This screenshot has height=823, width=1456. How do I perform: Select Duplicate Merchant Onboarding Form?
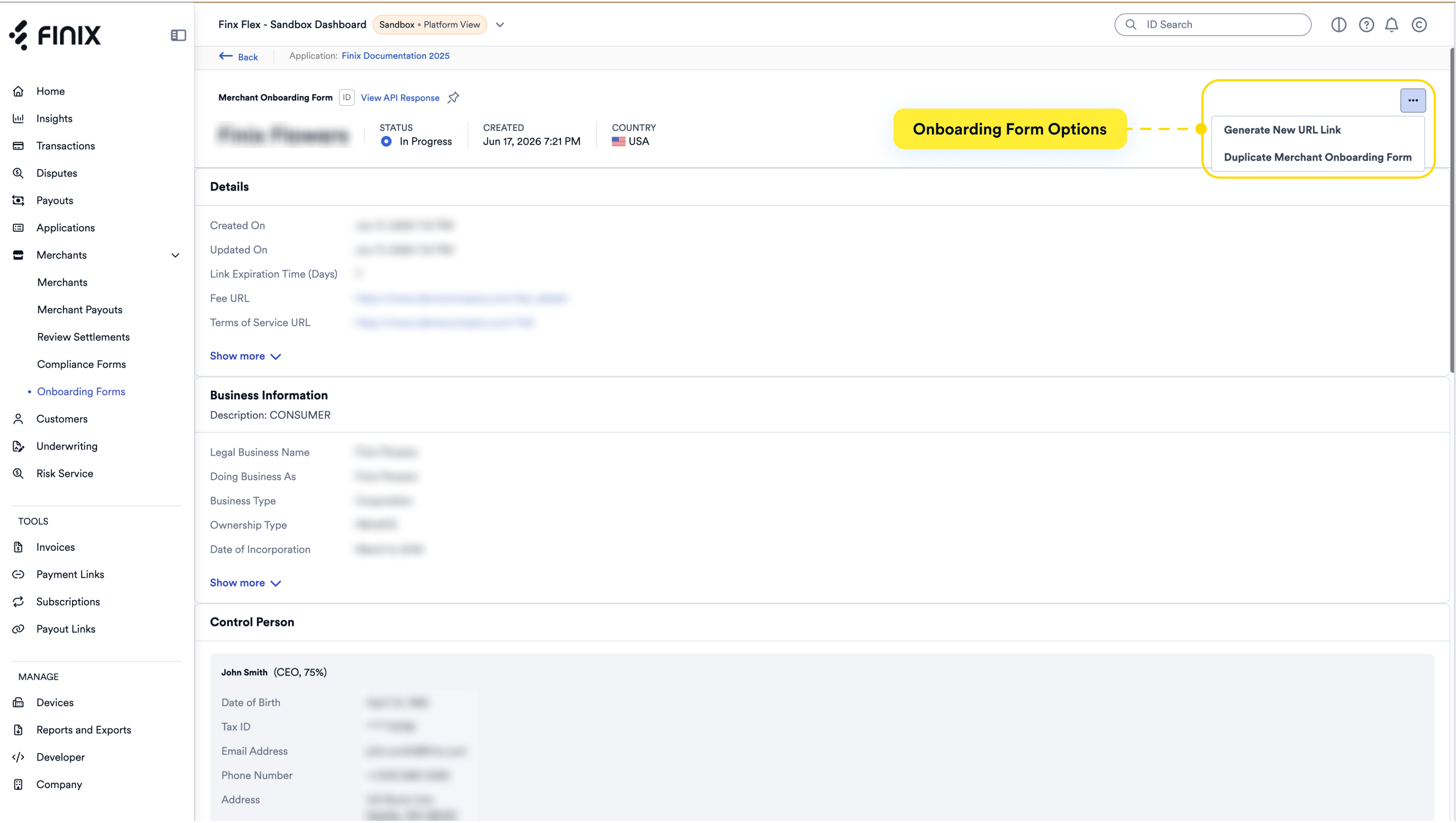pyautogui.click(x=1317, y=157)
